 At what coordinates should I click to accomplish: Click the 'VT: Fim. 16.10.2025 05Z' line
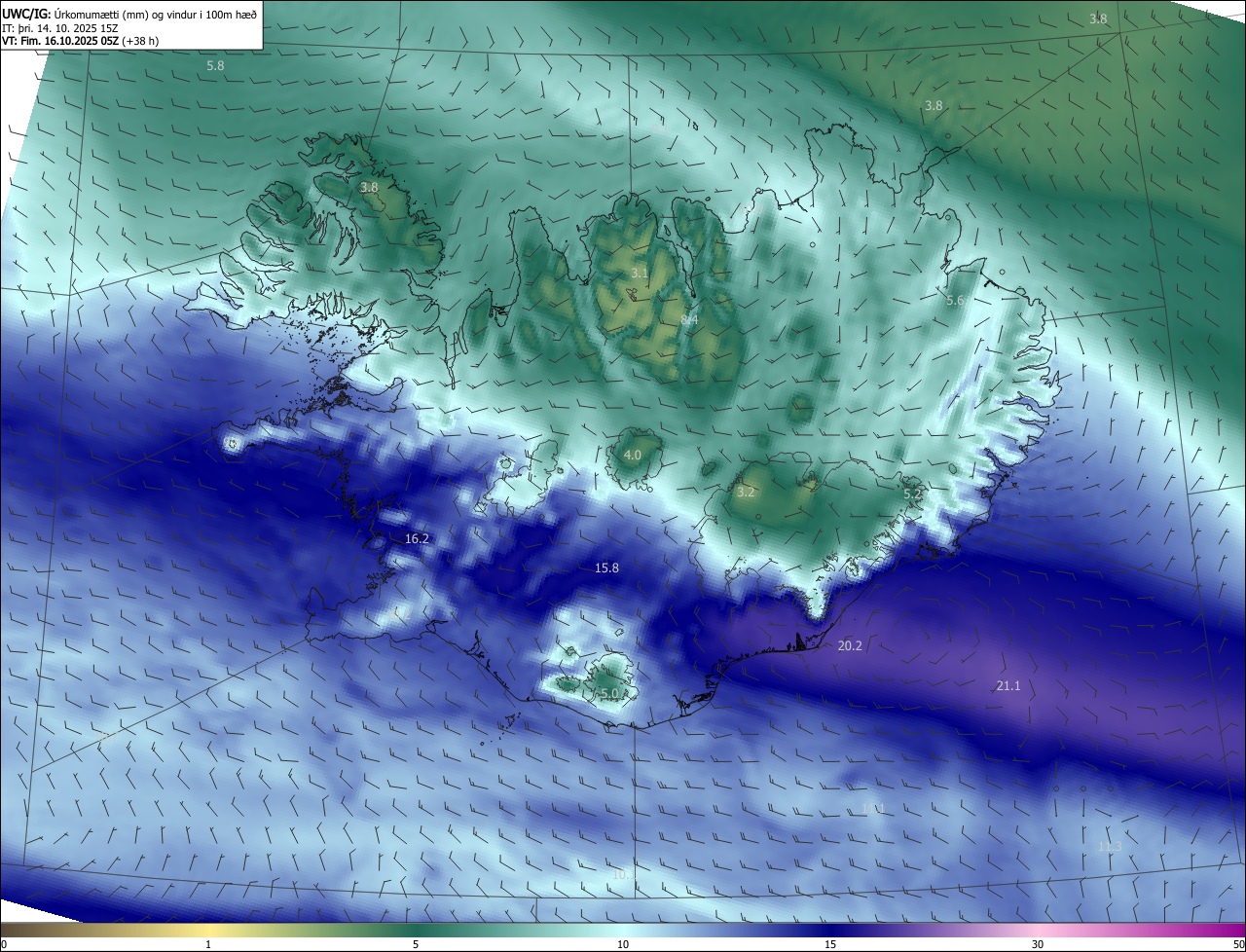(x=60, y=40)
